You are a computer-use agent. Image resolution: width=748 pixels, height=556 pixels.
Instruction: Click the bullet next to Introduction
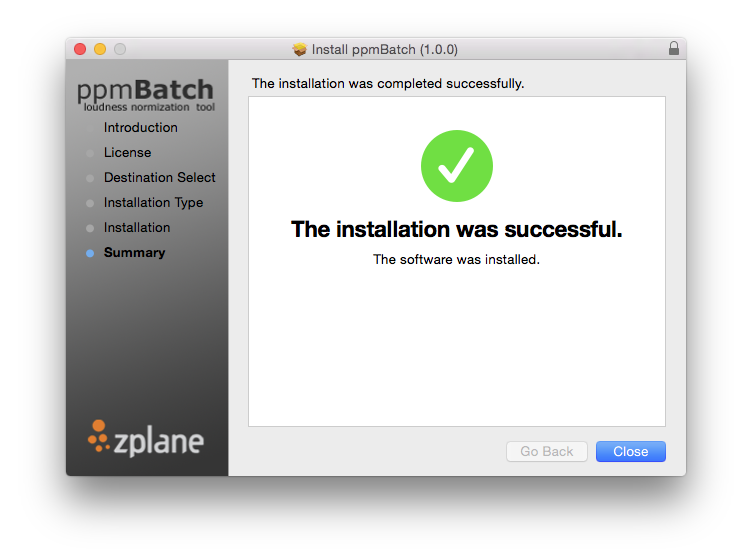[90, 128]
